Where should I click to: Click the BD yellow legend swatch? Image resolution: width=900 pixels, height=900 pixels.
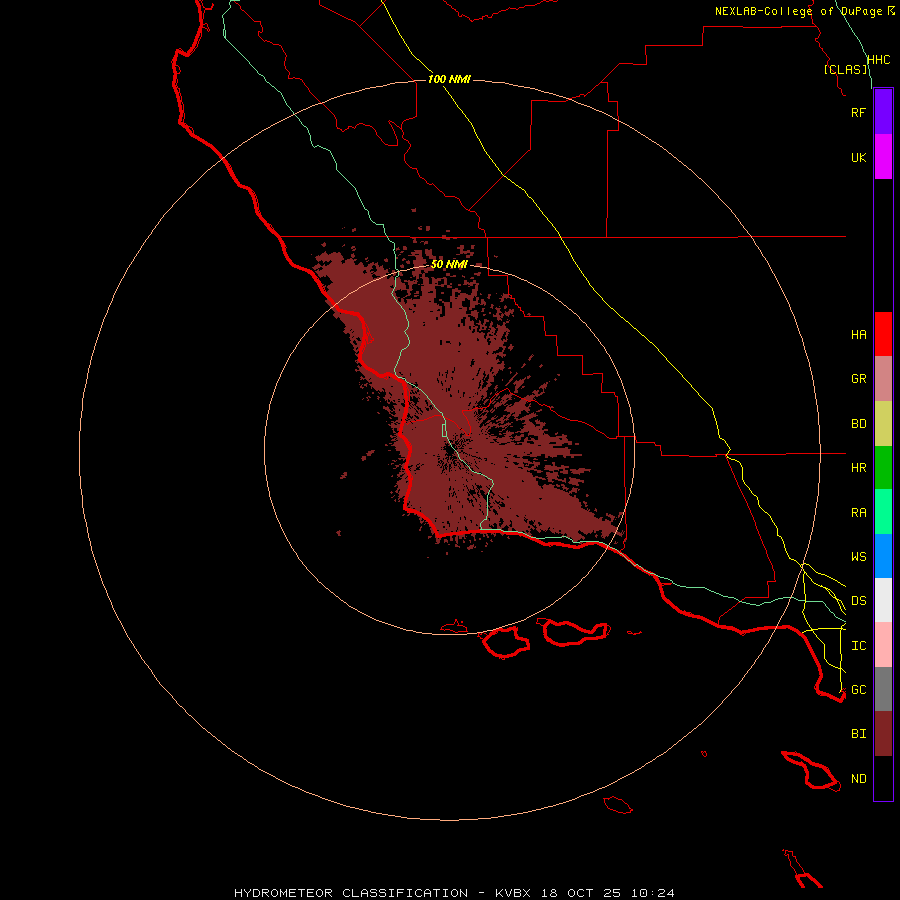click(x=883, y=424)
